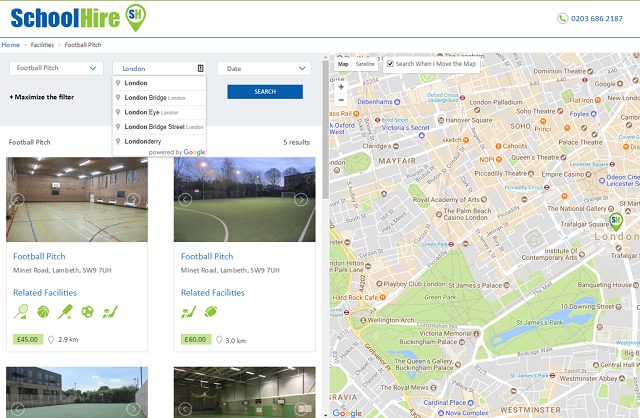Click the Google logo on map
640x418 pixels.
click(347, 413)
